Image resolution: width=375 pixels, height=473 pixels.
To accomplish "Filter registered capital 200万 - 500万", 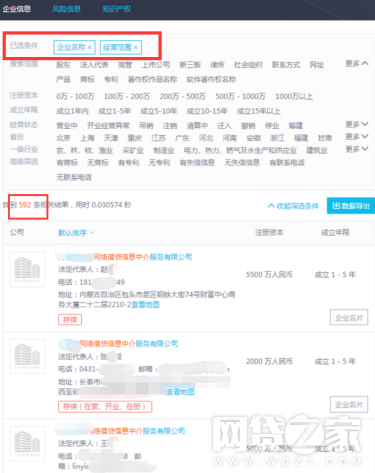I will (x=183, y=97).
